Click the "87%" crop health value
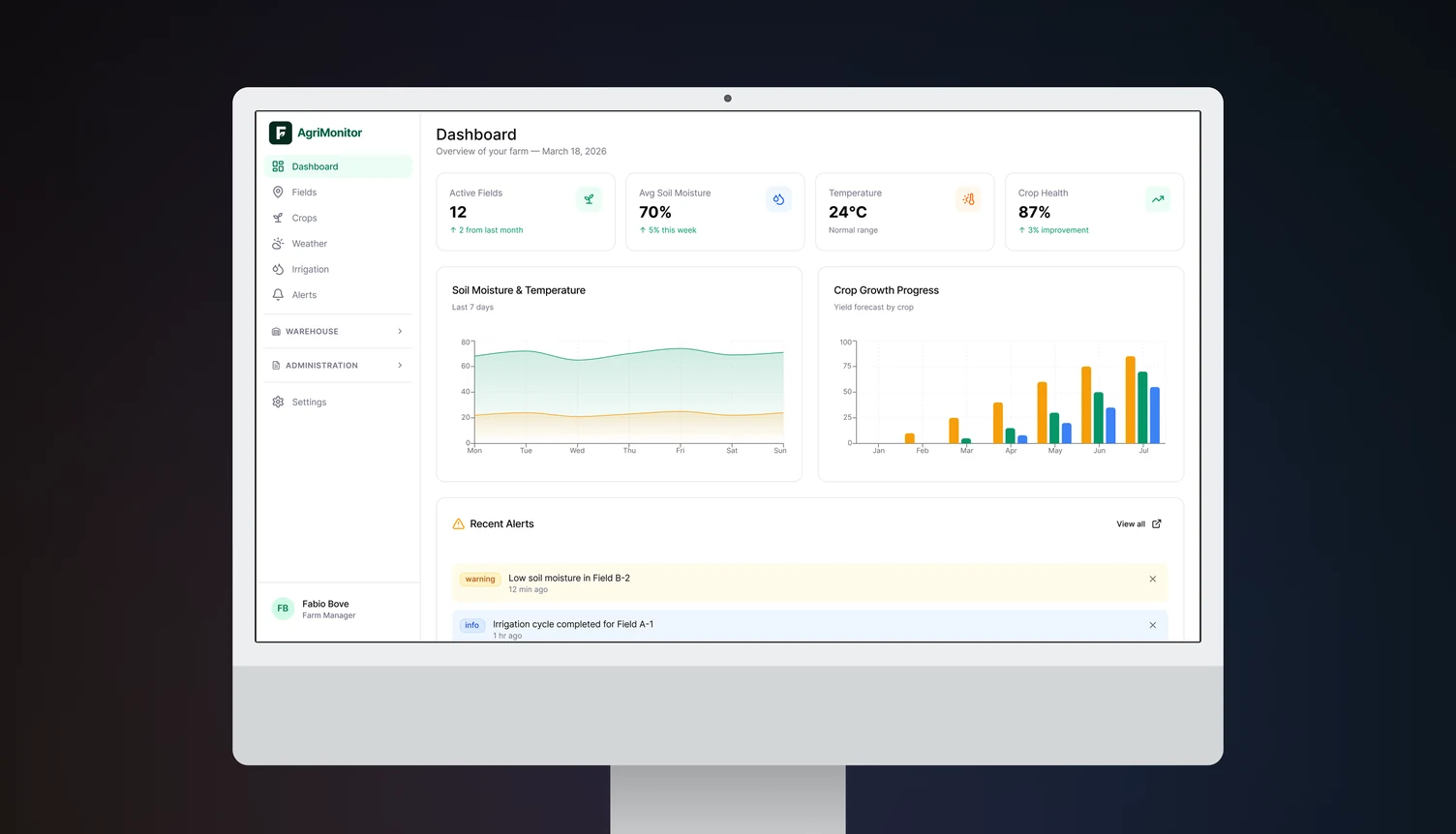The height and width of the screenshot is (834, 1456). 1035,212
